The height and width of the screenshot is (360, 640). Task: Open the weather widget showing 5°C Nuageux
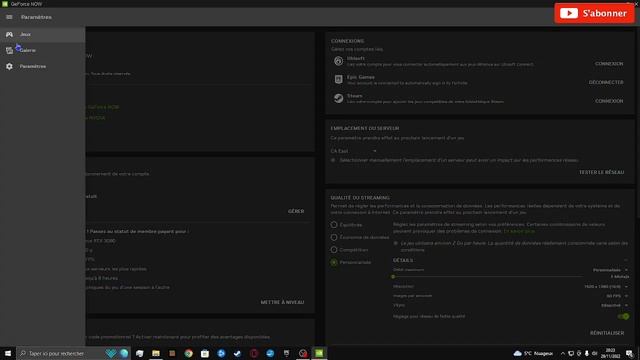click(533, 353)
